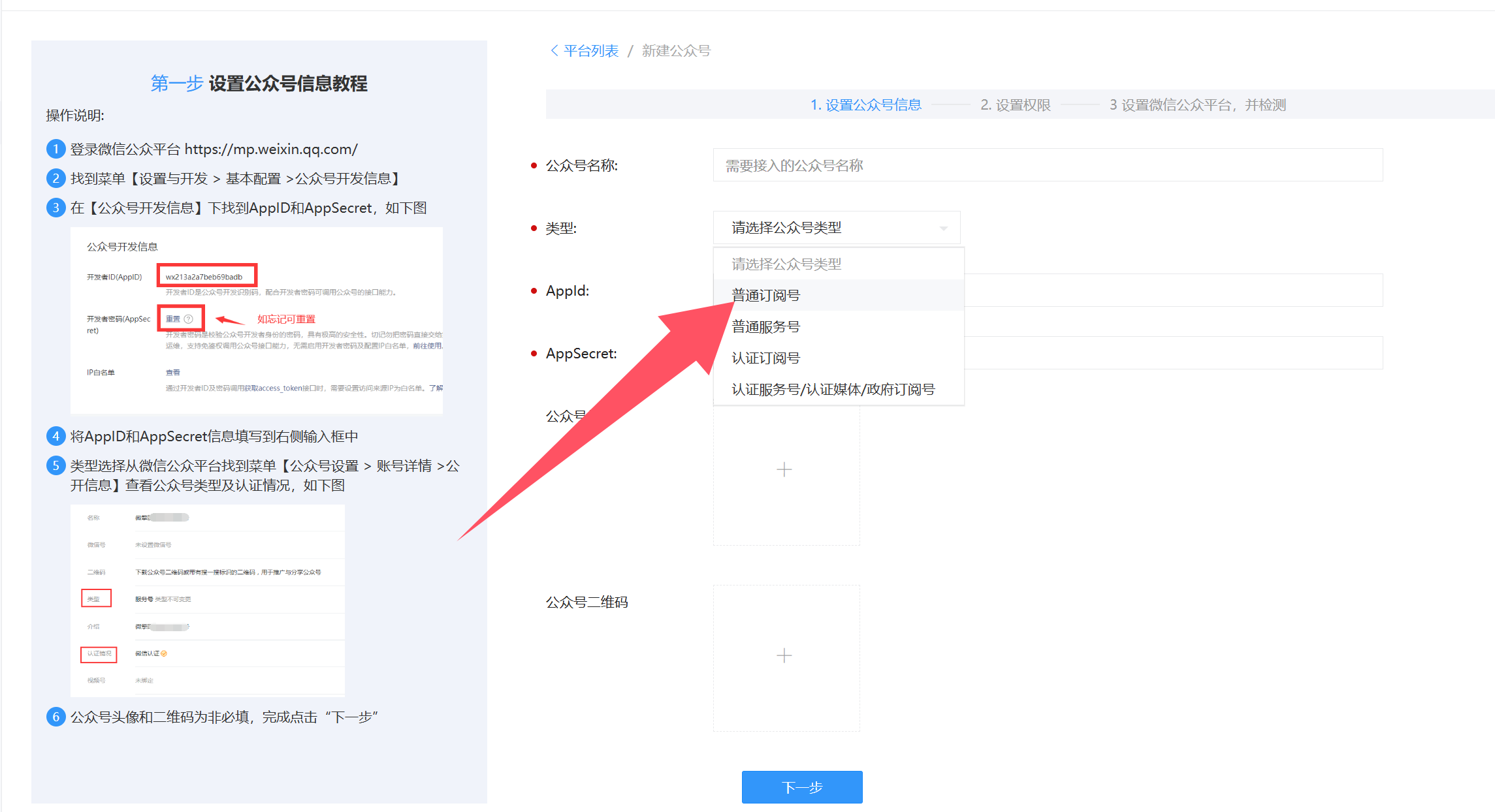Click step 3 设置微信公众平台，并检测 tab

[1197, 105]
